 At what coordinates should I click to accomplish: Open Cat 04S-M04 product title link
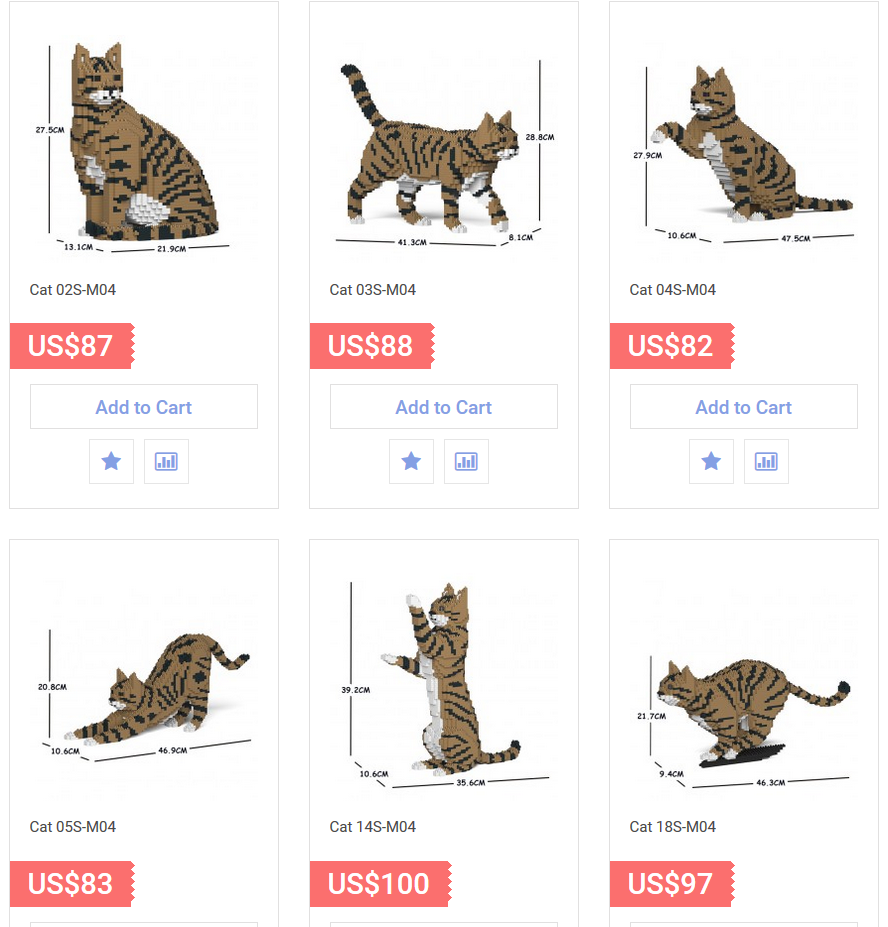[672, 290]
